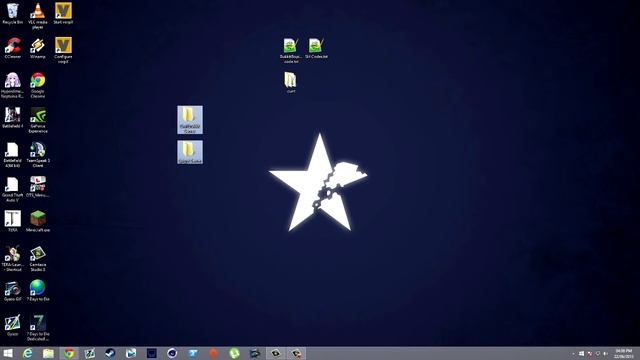The width and height of the screenshot is (640, 360).
Task: Open the Minecraft.exe grass block icon
Action: pos(38,221)
